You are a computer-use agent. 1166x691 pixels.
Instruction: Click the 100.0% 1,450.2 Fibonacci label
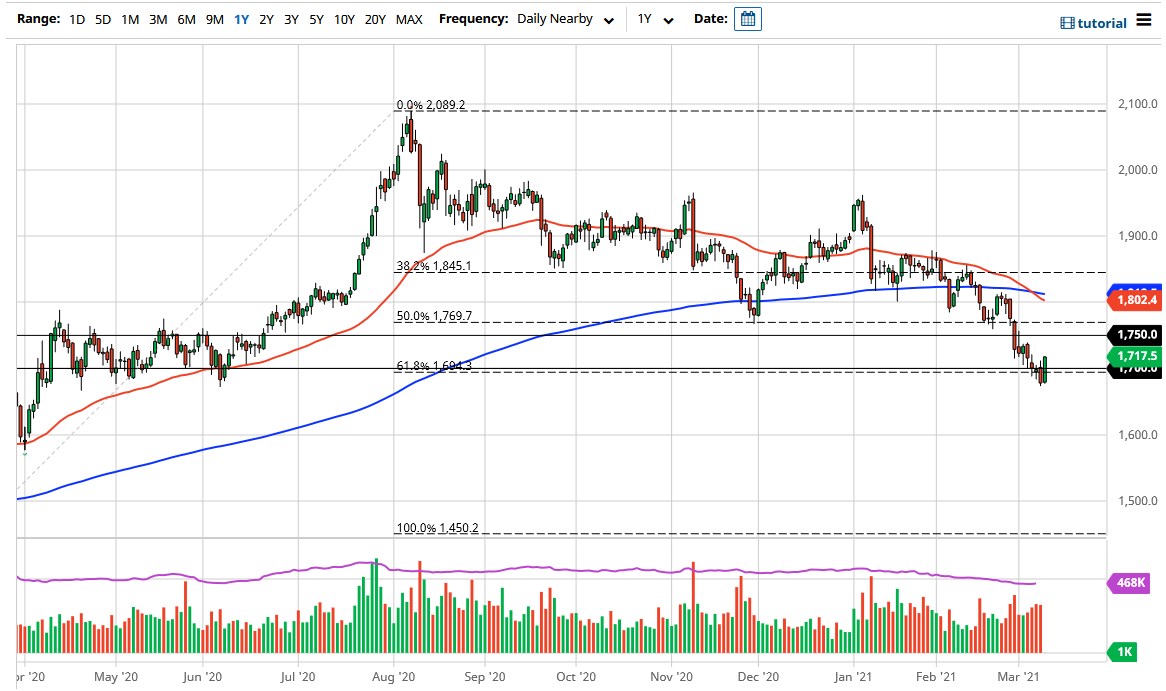437,528
